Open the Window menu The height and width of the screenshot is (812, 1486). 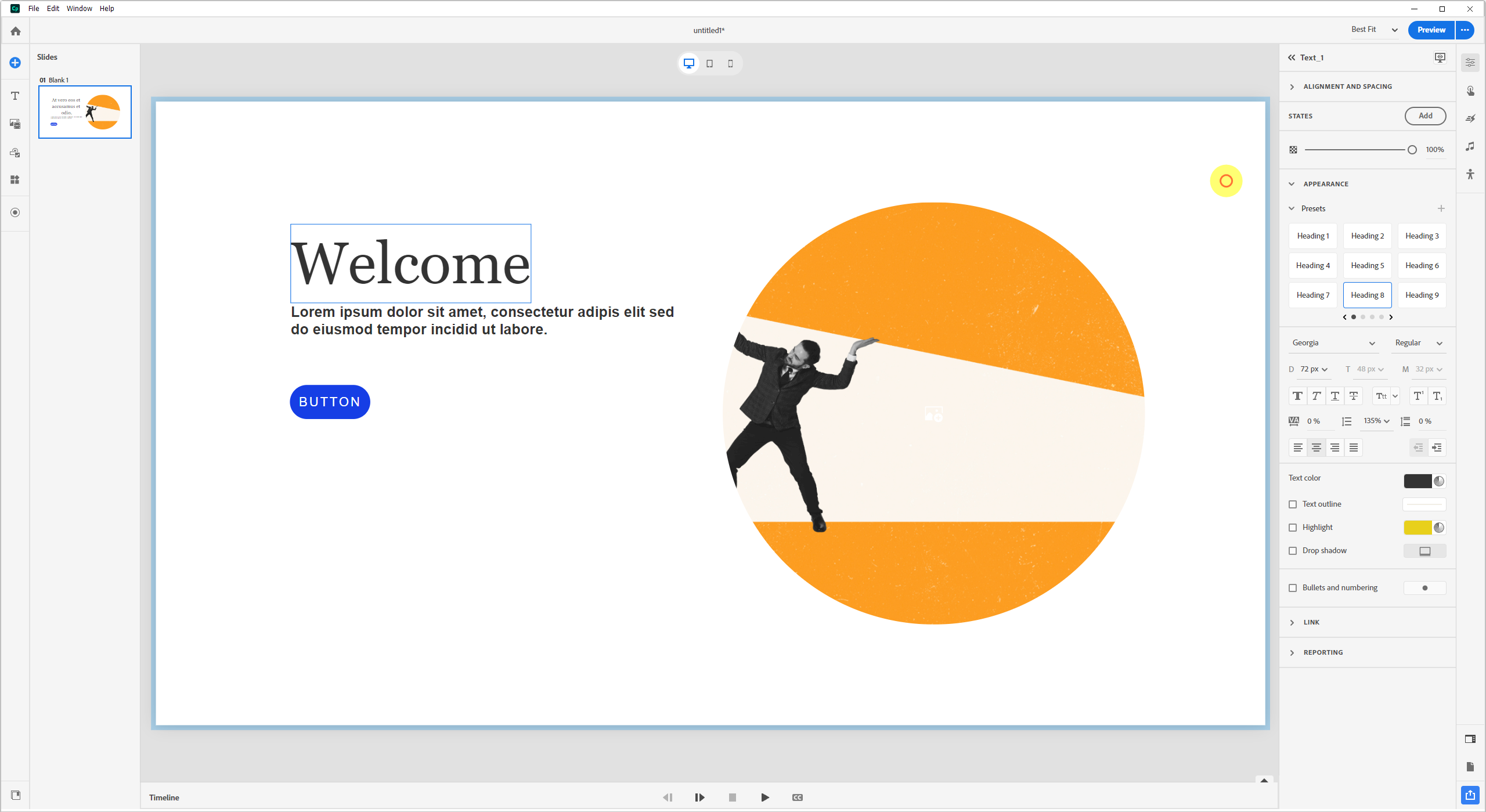tap(79, 8)
